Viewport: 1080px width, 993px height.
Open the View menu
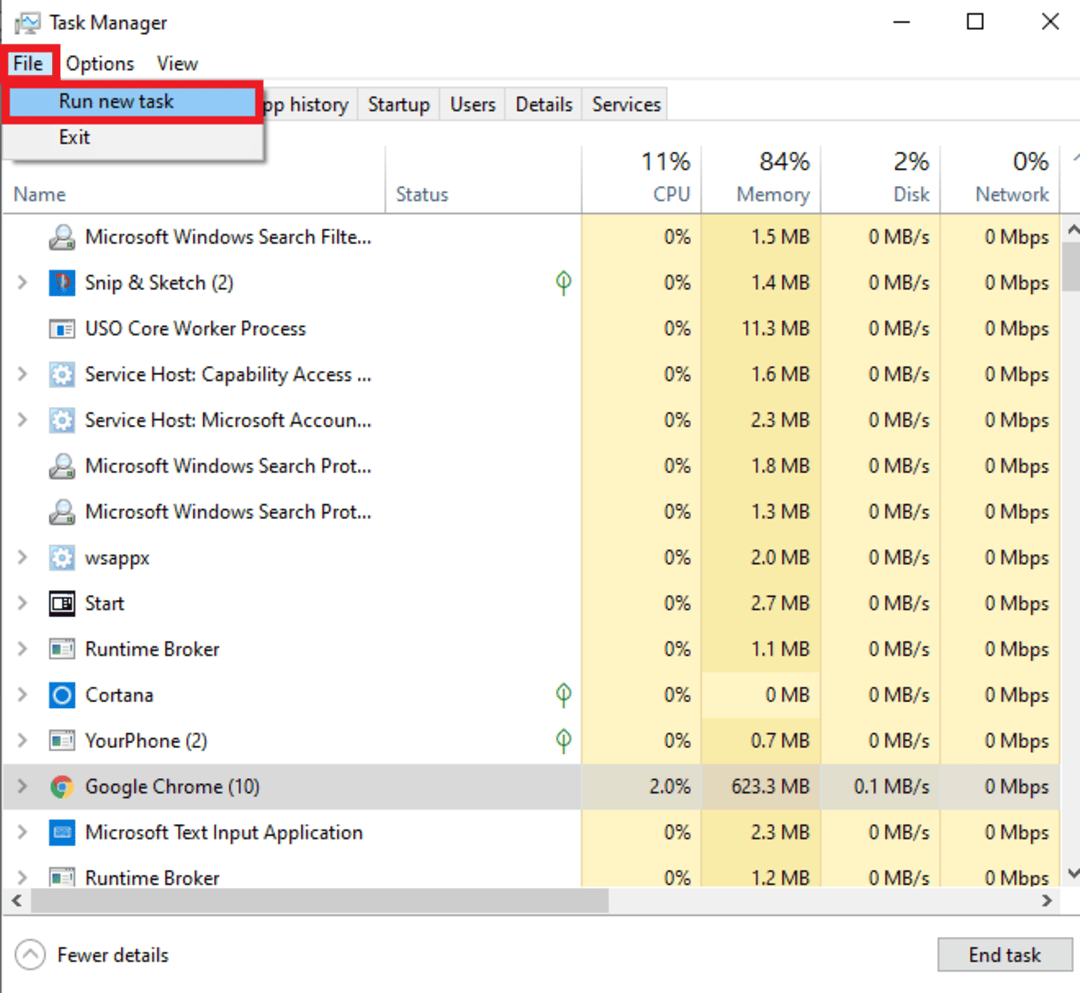pyautogui.click(x=177, y=64)
